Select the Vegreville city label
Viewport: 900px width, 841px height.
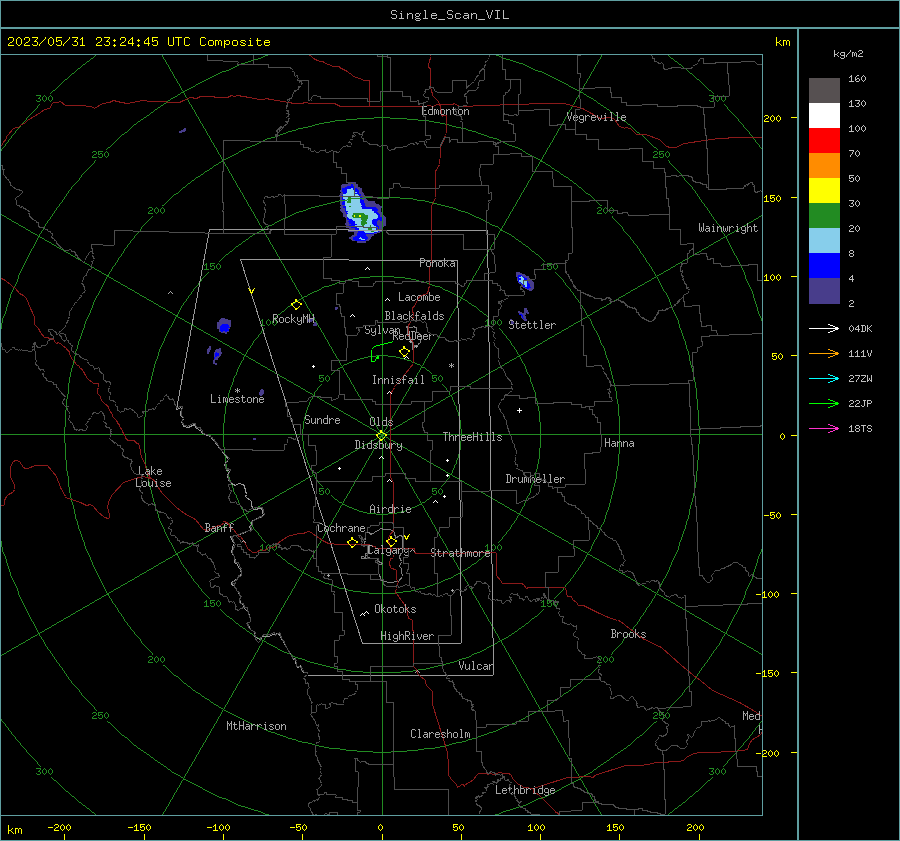[596, 117]
